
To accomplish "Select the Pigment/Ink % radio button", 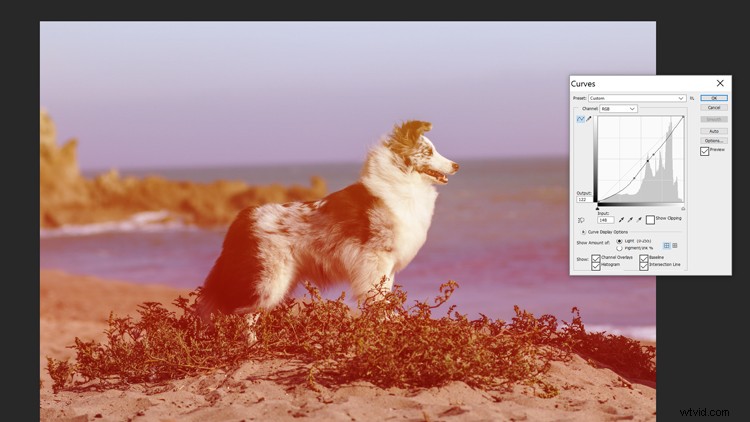I will [619, 248].
